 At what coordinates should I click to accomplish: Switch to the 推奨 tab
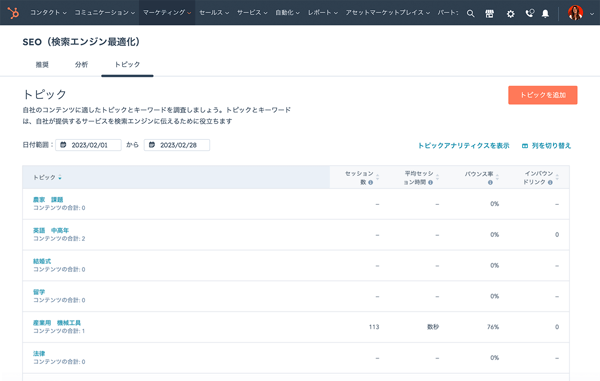coord(42,65)
